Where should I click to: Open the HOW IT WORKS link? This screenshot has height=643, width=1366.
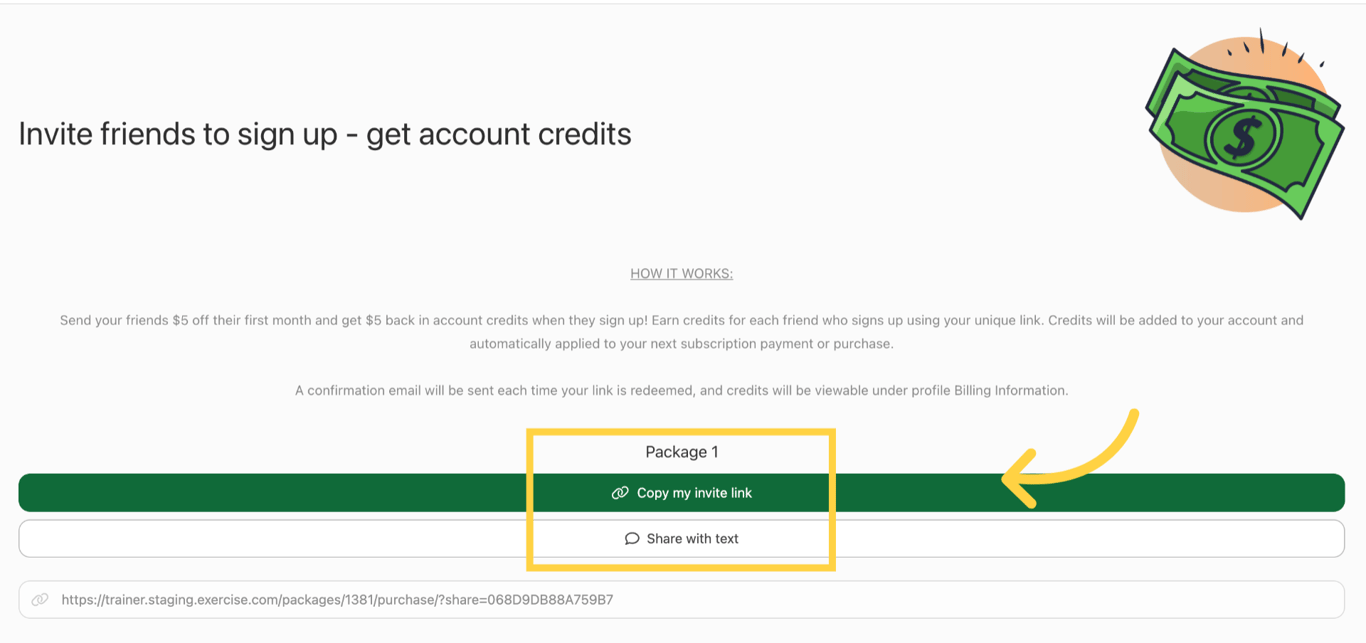pyautogui.click(x=681, y=273)
